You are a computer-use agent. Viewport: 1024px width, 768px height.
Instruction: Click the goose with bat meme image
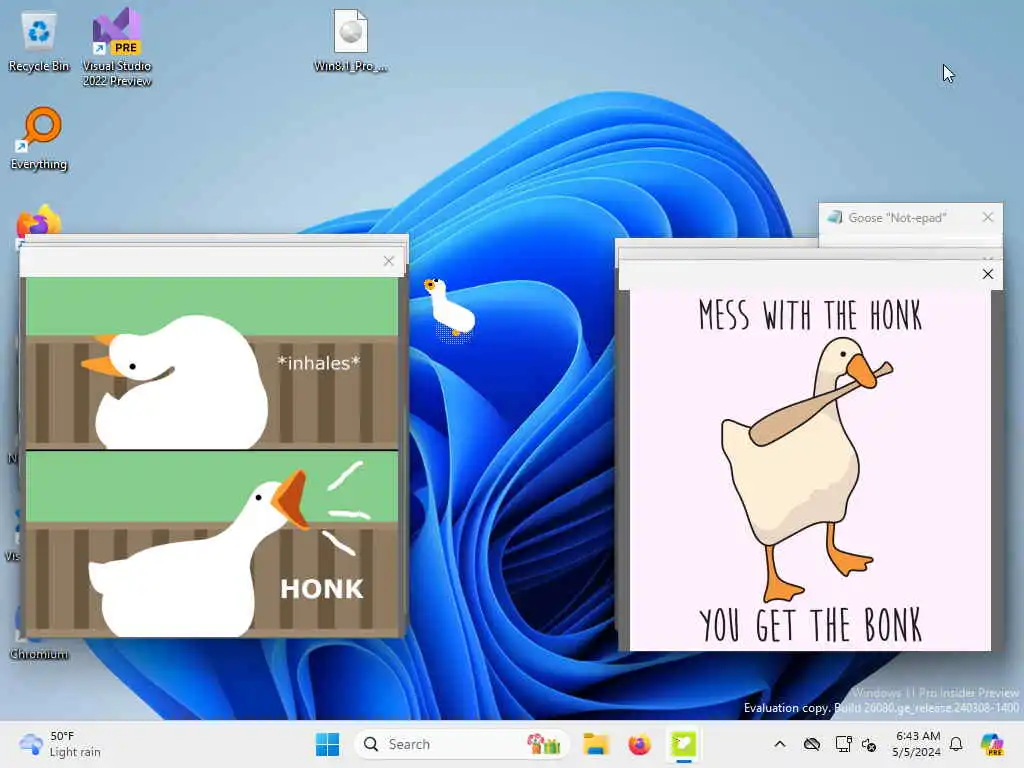810,470
